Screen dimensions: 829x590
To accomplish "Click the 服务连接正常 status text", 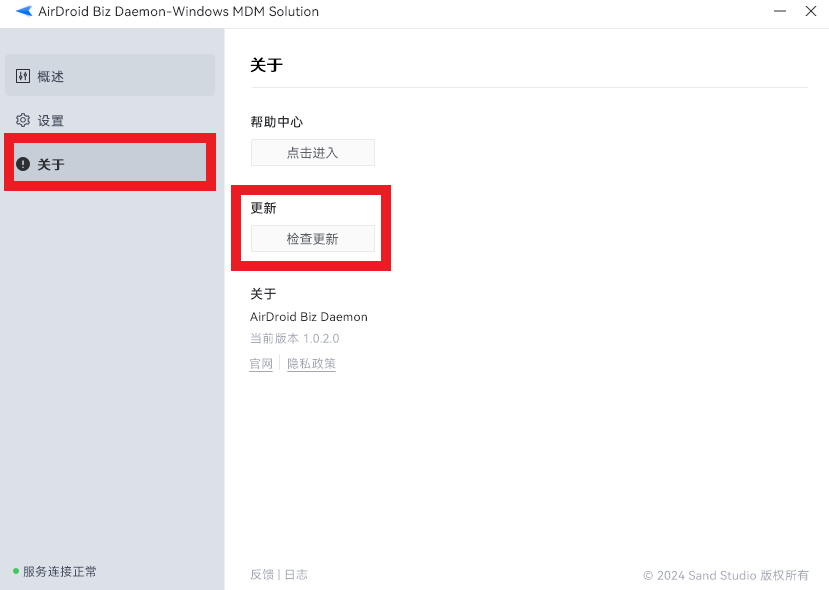I will tap(60, 571).
